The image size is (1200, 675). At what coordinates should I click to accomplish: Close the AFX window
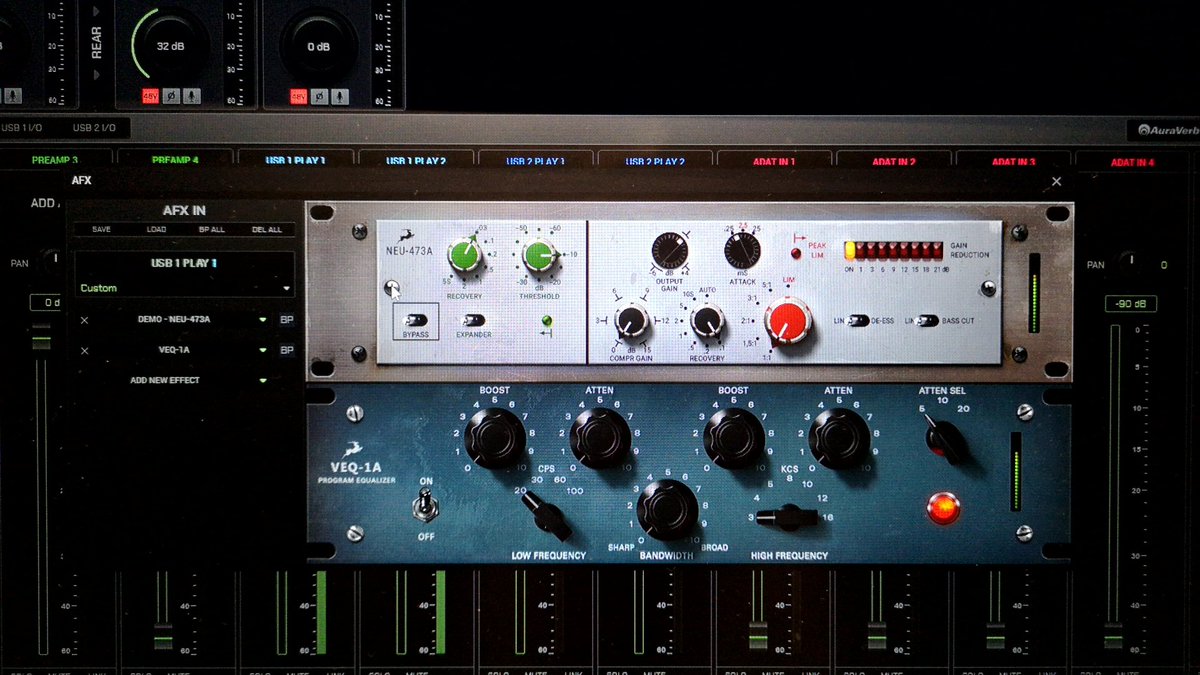[x=1056, y=181]
